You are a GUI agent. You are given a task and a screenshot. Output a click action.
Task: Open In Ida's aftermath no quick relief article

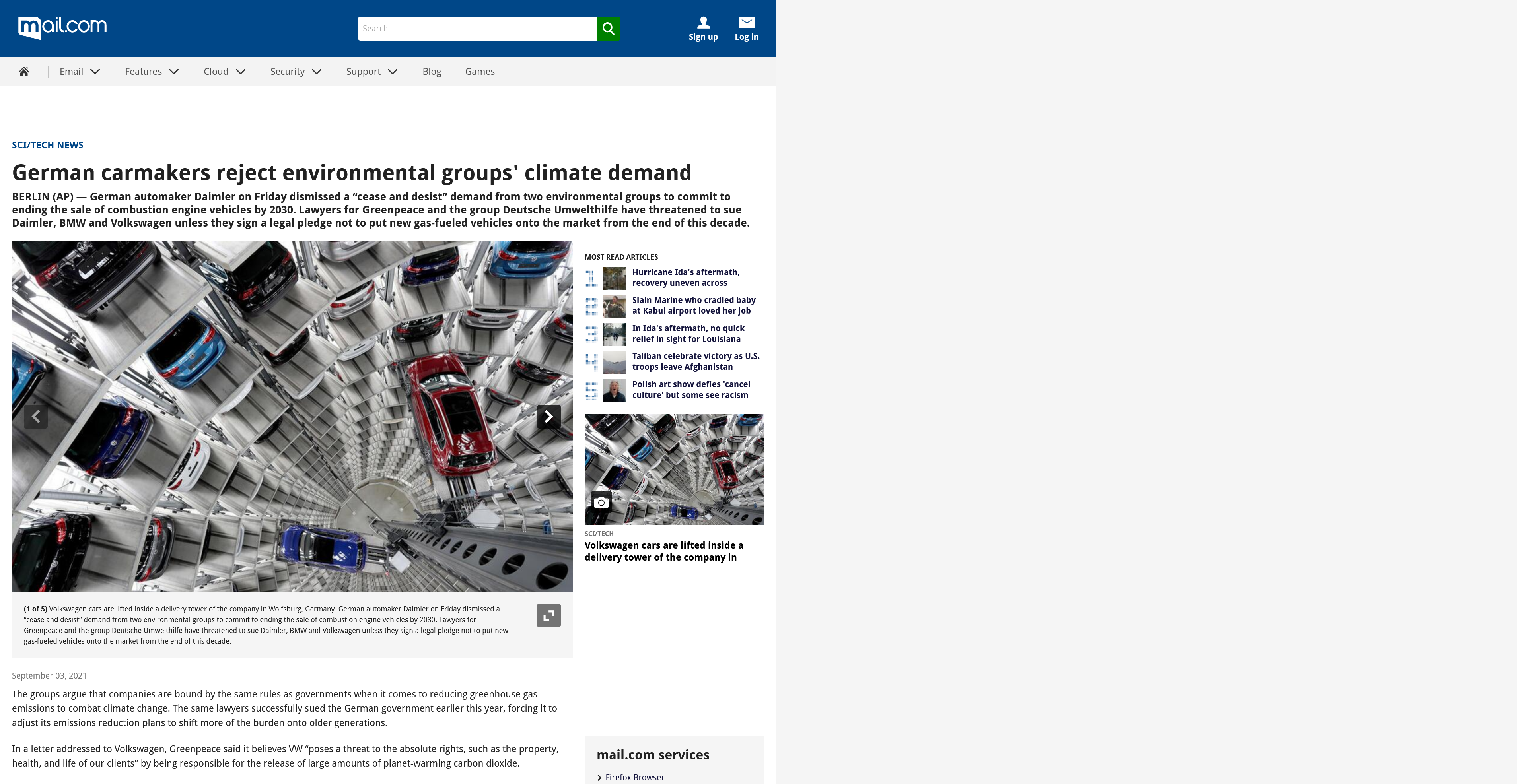point(688,334)
